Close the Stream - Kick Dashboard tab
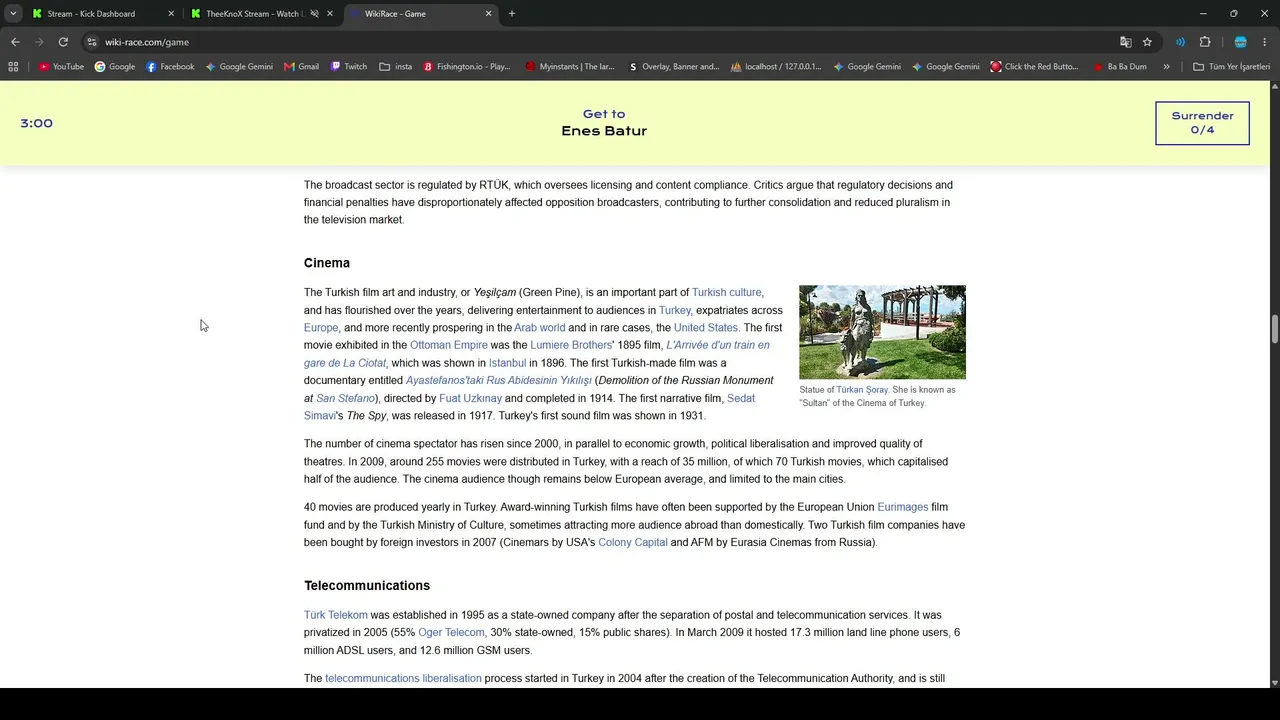This screenshot has height=720, width=1280. (x=171, y=14)
